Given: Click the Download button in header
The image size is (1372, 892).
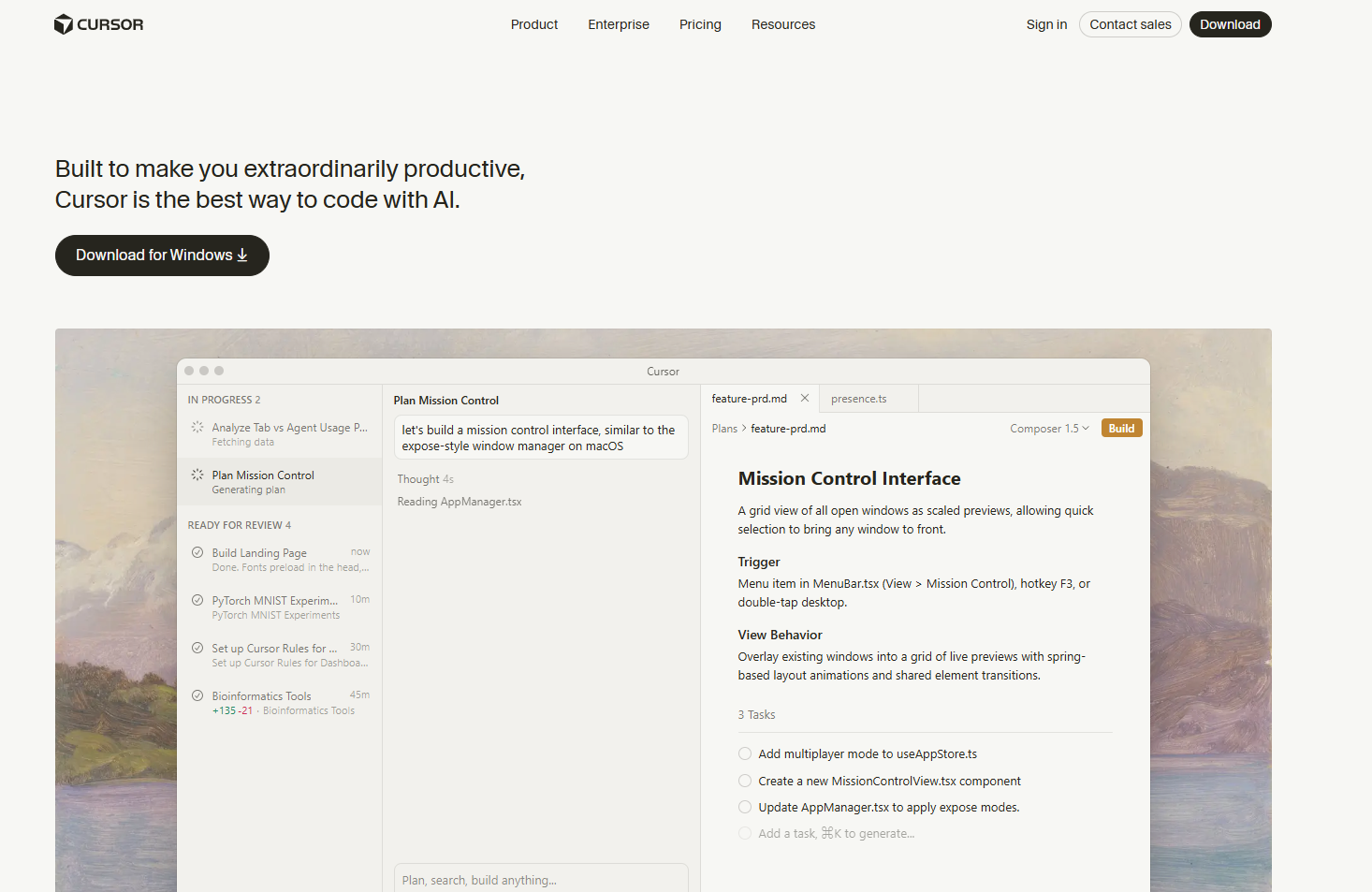Looking at the screenshot, I should pos(1230,24).
